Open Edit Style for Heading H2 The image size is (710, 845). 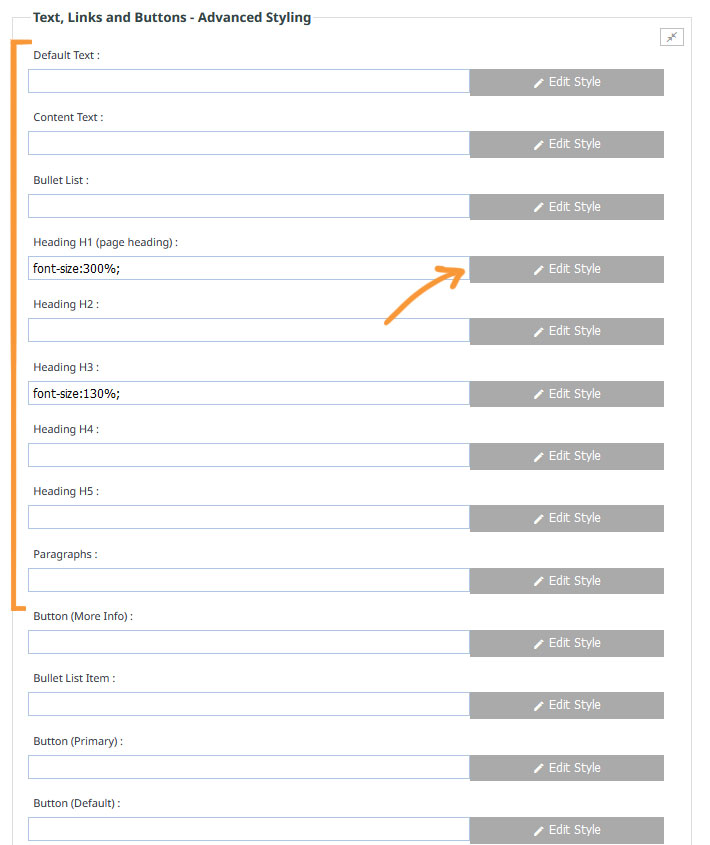point(567,331)
